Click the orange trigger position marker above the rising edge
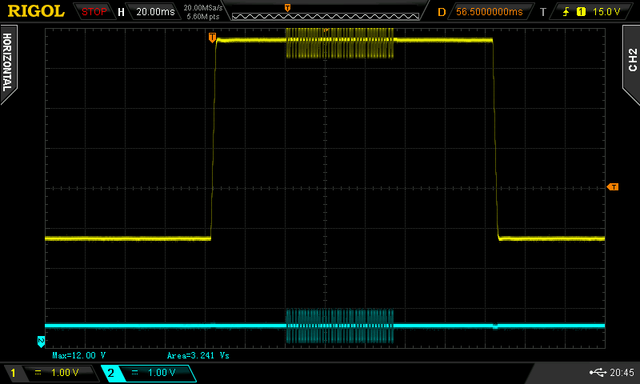640x384 pixels. (x=212, y=38)
